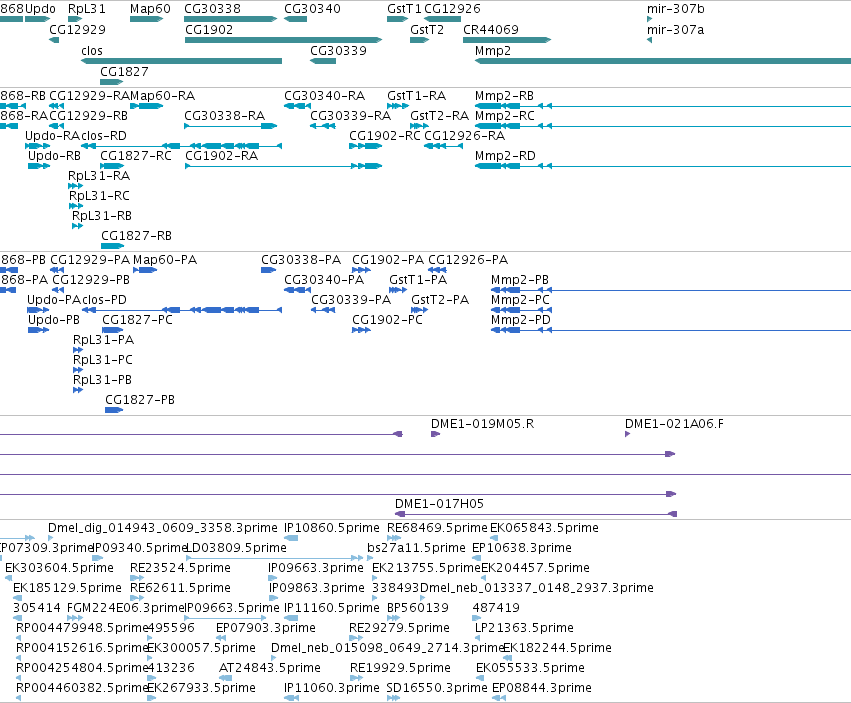The image size is (851, 703).
Task: Click the Map60 gene label
Action: tap(150, 9)
